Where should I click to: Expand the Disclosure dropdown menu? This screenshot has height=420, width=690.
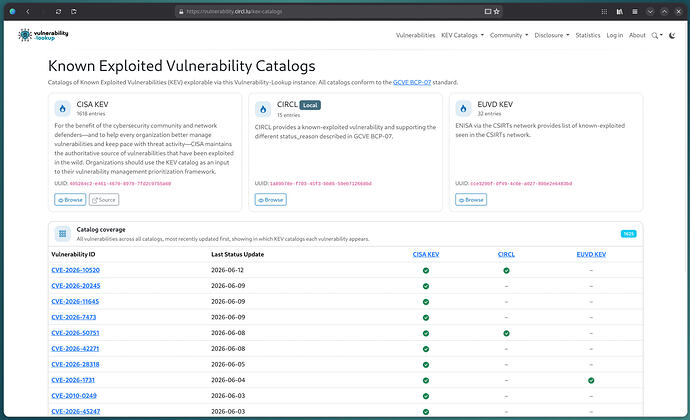pos(552,35)
